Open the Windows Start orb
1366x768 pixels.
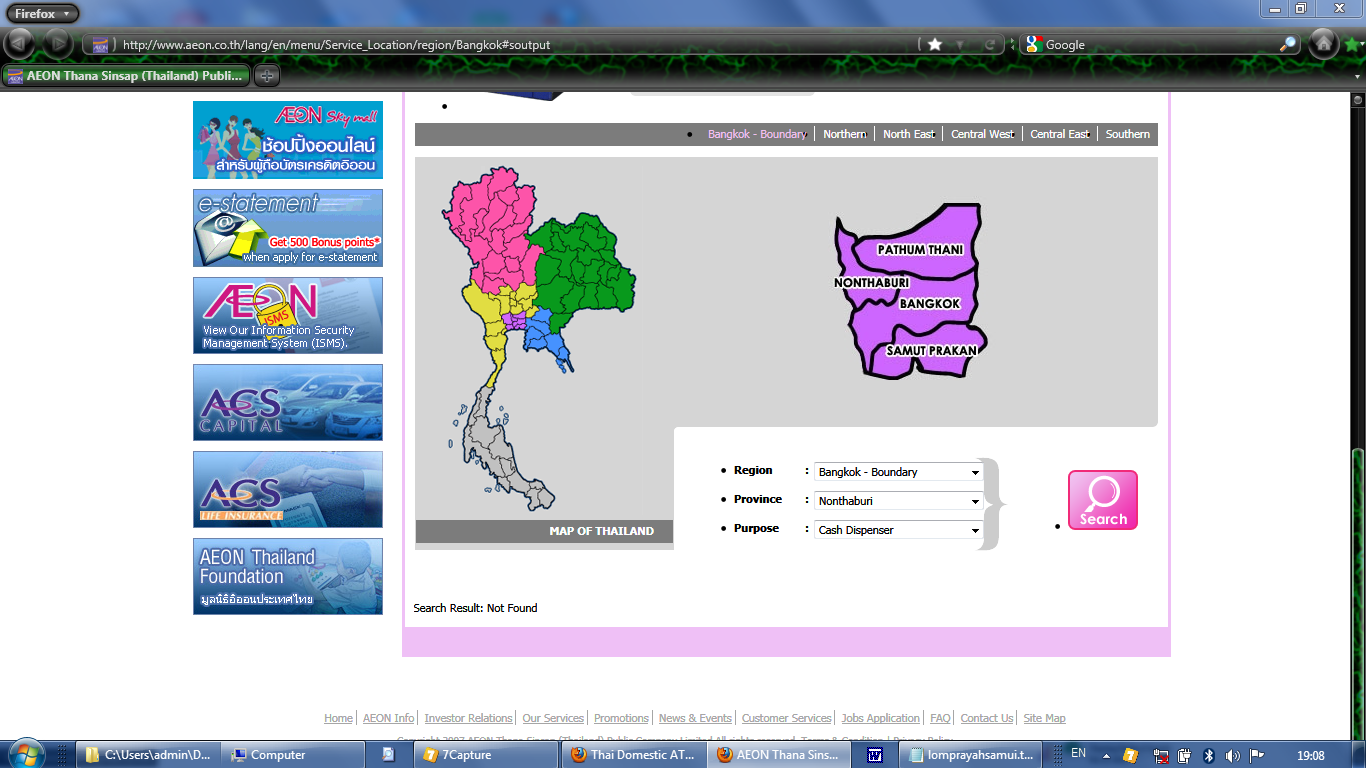[24, 754]
